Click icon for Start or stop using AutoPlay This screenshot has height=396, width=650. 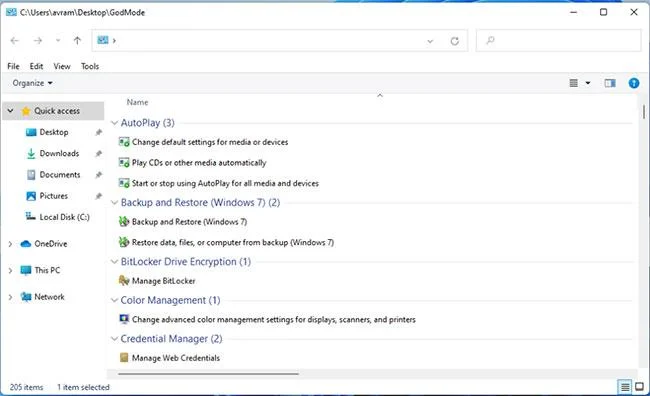pos(124,183)
